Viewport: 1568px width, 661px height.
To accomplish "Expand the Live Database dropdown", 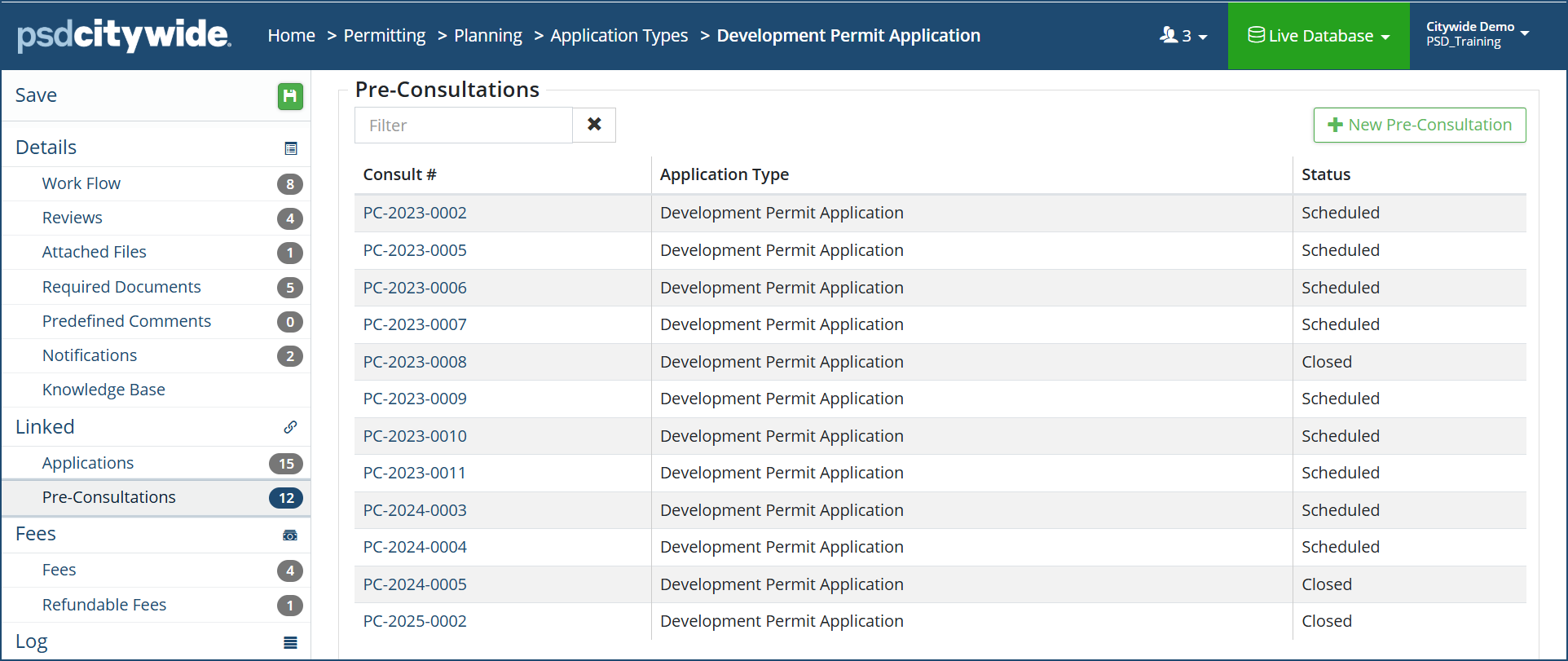I will (1319, 36).
